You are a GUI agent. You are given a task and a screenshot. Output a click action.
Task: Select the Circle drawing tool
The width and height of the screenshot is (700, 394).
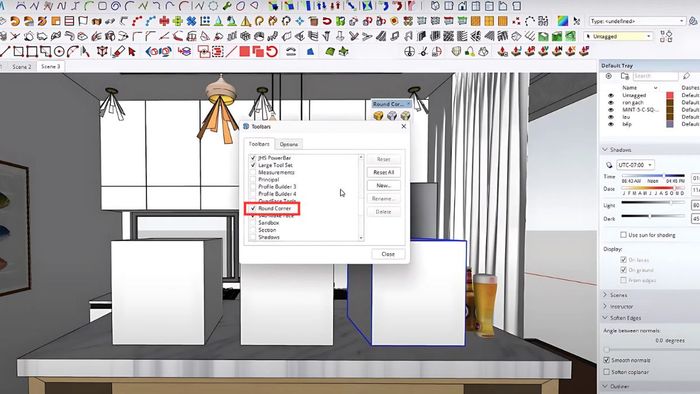point(59,52)
